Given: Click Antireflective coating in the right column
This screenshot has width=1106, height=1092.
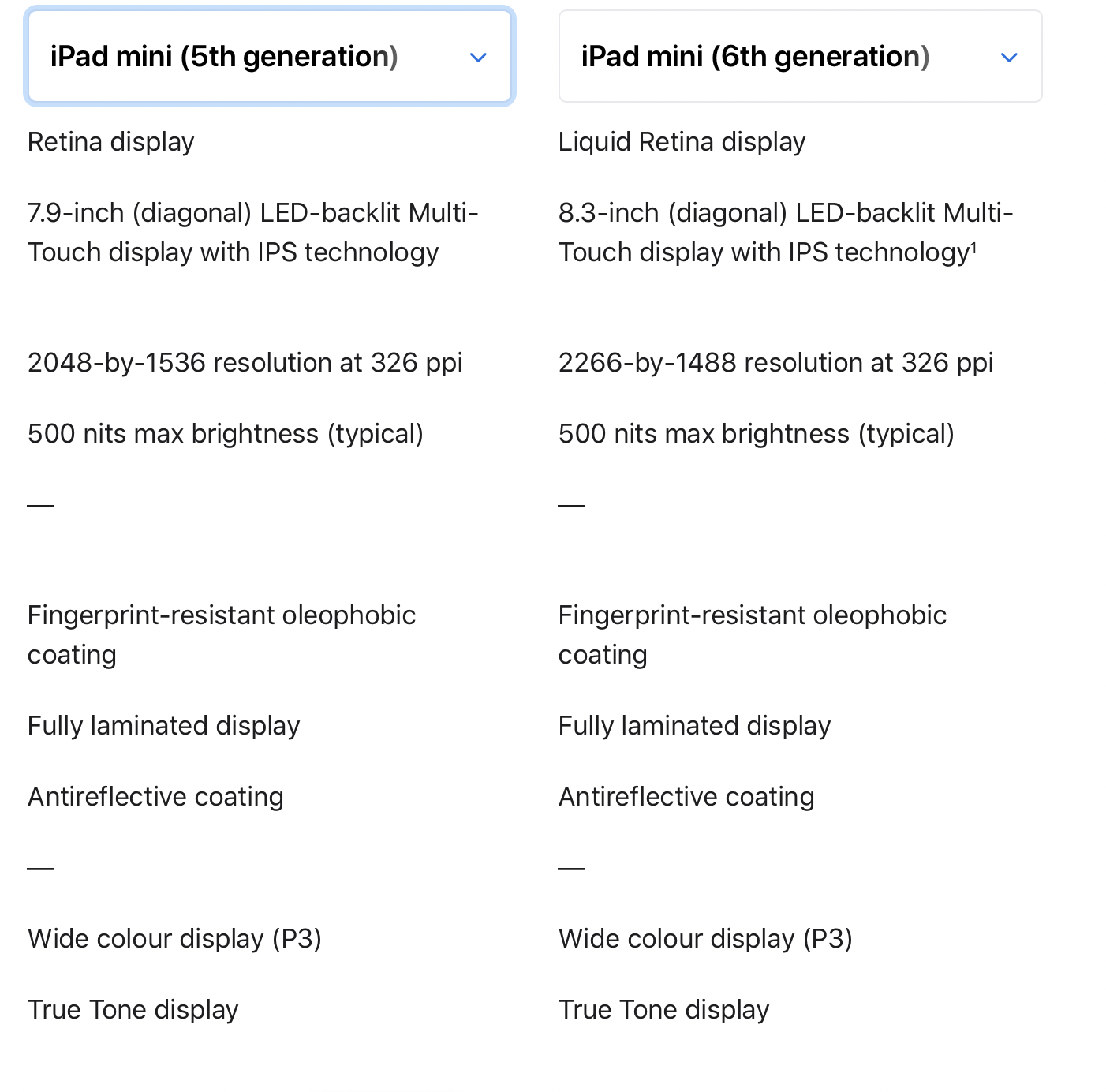Looking at the screenshot, I should [x=686, y=797].
